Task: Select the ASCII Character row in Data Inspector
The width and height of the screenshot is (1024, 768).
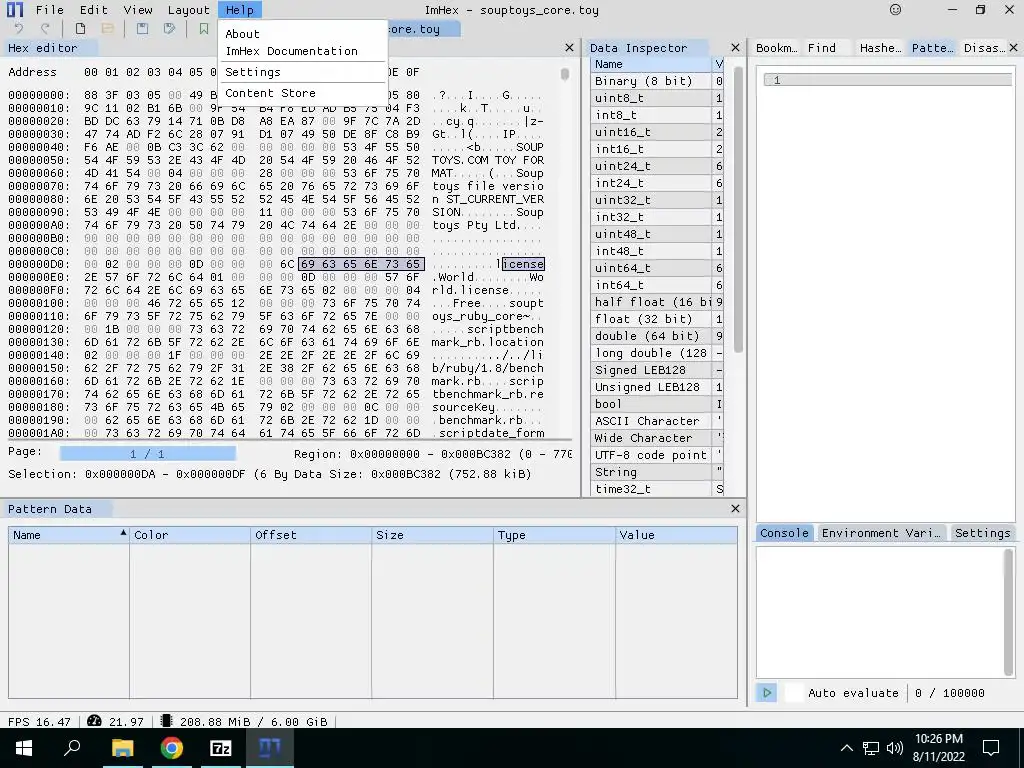Action: click(x=656, y=421)
